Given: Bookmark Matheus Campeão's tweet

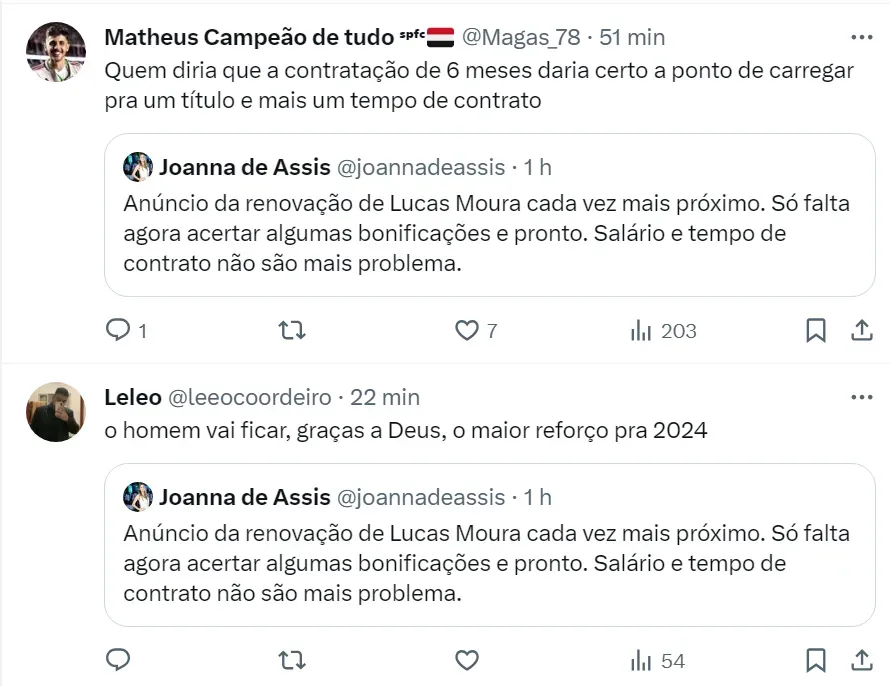Looking at the screenshot, I should [816, 330].
